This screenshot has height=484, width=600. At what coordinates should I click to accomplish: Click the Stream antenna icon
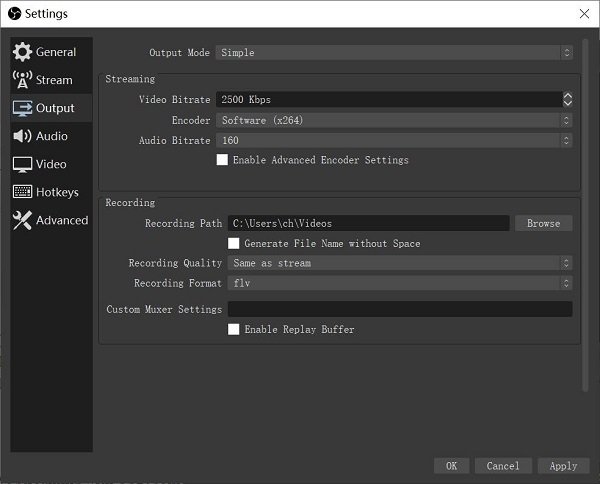click(22, 80)
